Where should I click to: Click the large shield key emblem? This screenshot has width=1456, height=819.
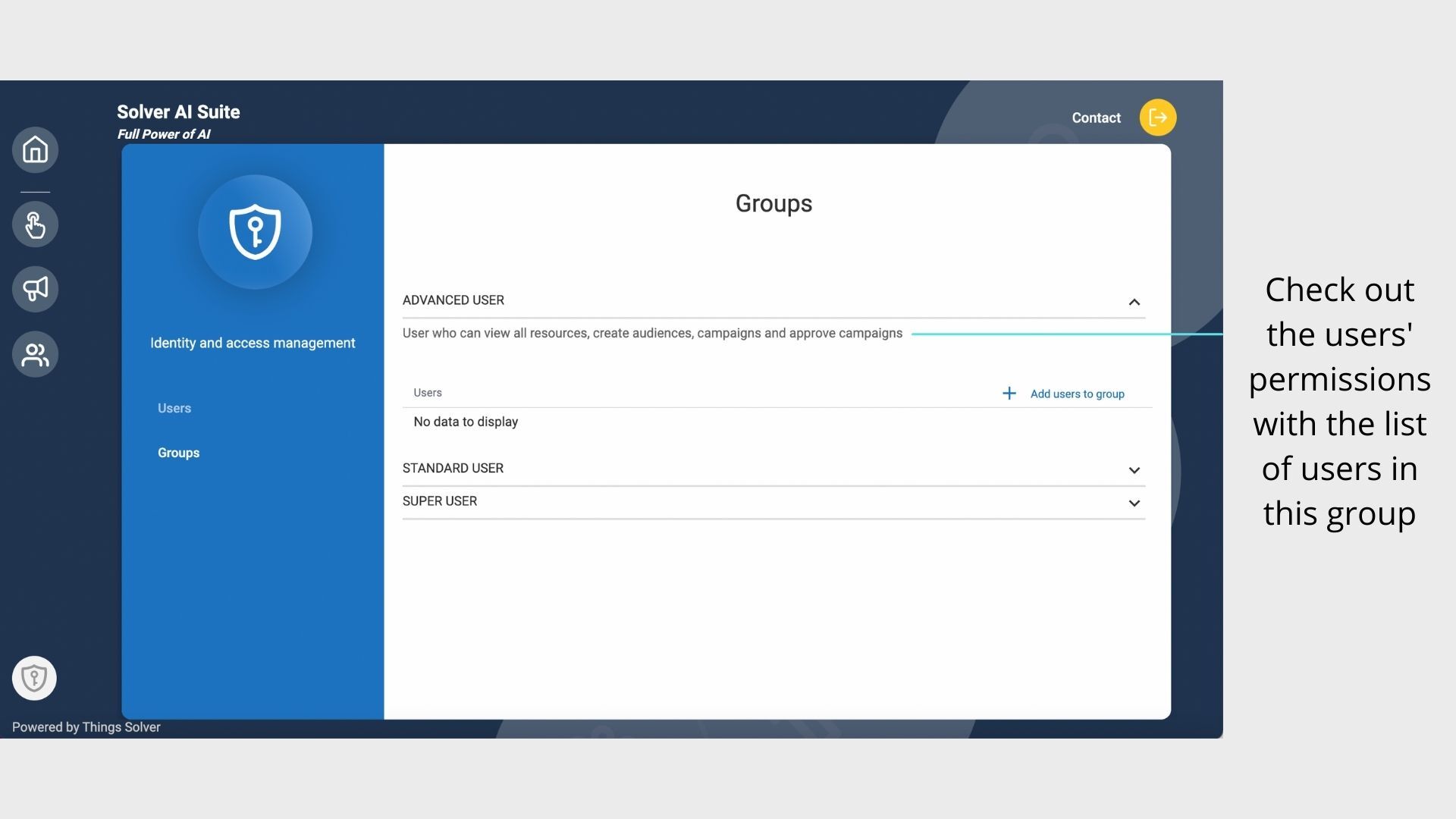[255, 232]
